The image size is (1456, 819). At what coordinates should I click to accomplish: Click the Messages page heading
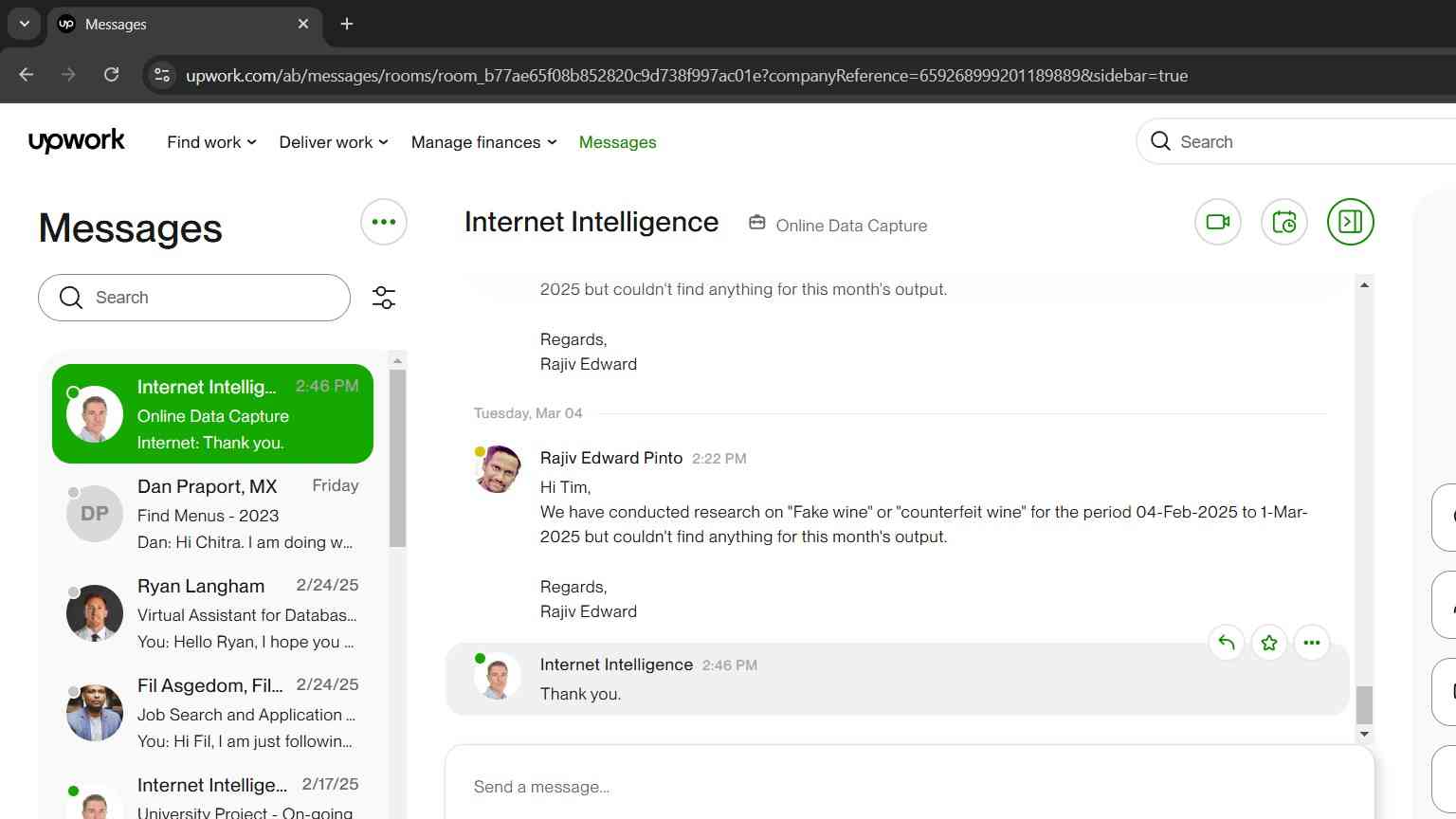coord(131,228)
